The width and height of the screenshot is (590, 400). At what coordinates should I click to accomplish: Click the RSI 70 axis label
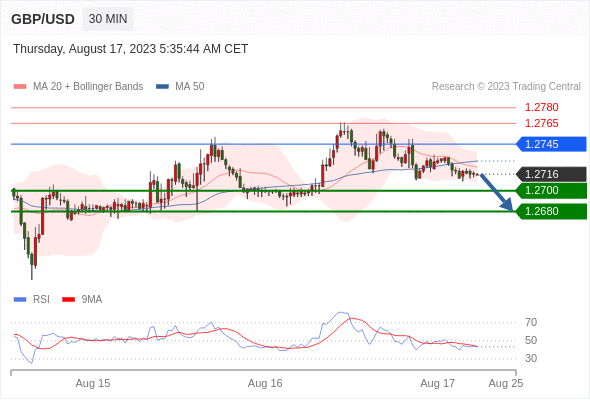(531, 322)
